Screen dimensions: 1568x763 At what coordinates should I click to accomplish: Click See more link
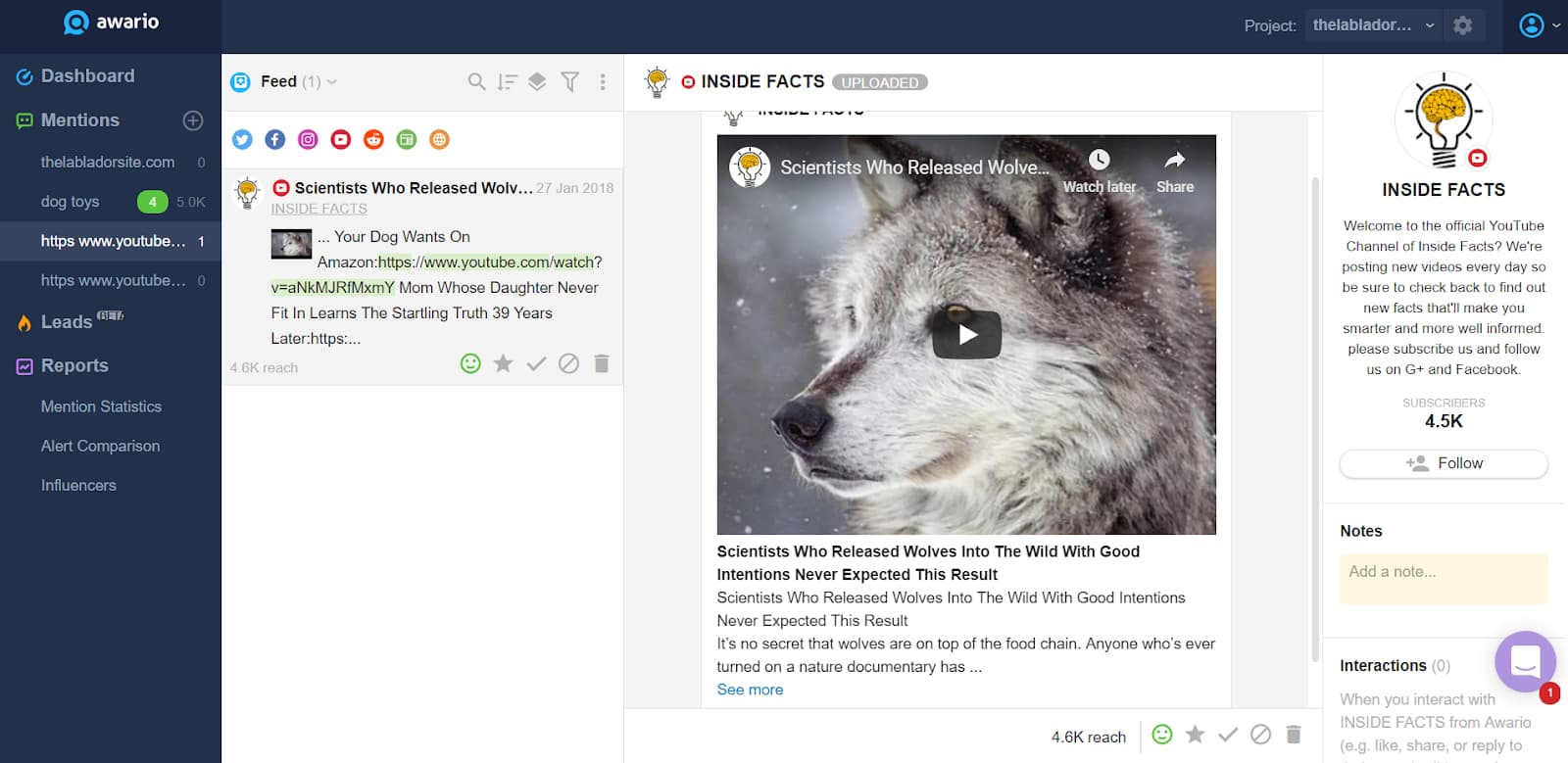[x=750, y=690]
